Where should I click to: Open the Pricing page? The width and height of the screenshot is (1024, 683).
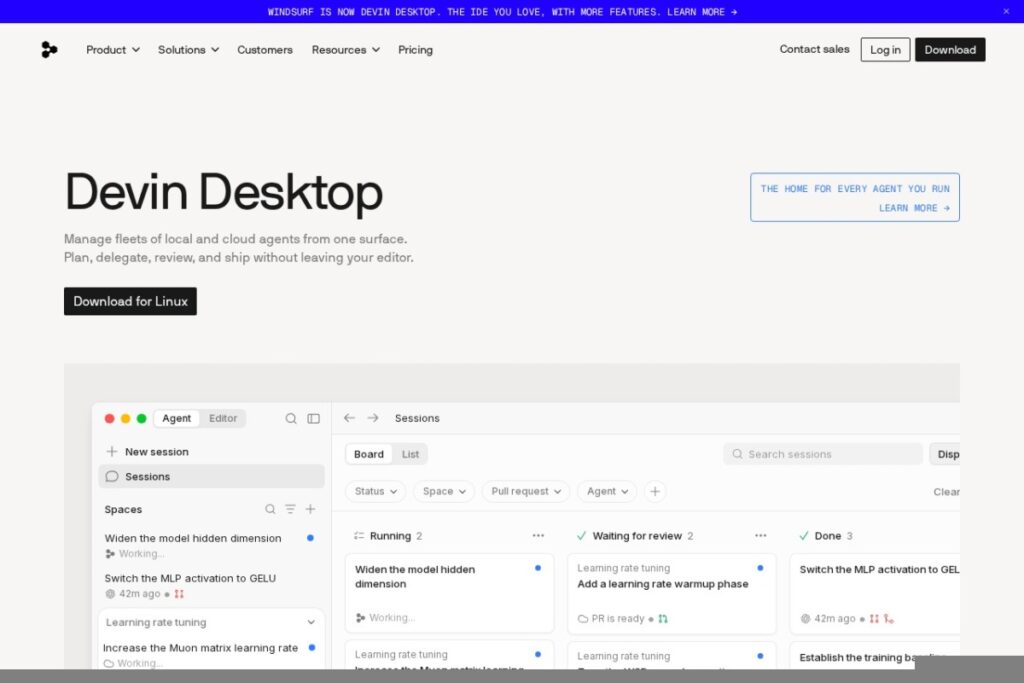tap(415, 50)
